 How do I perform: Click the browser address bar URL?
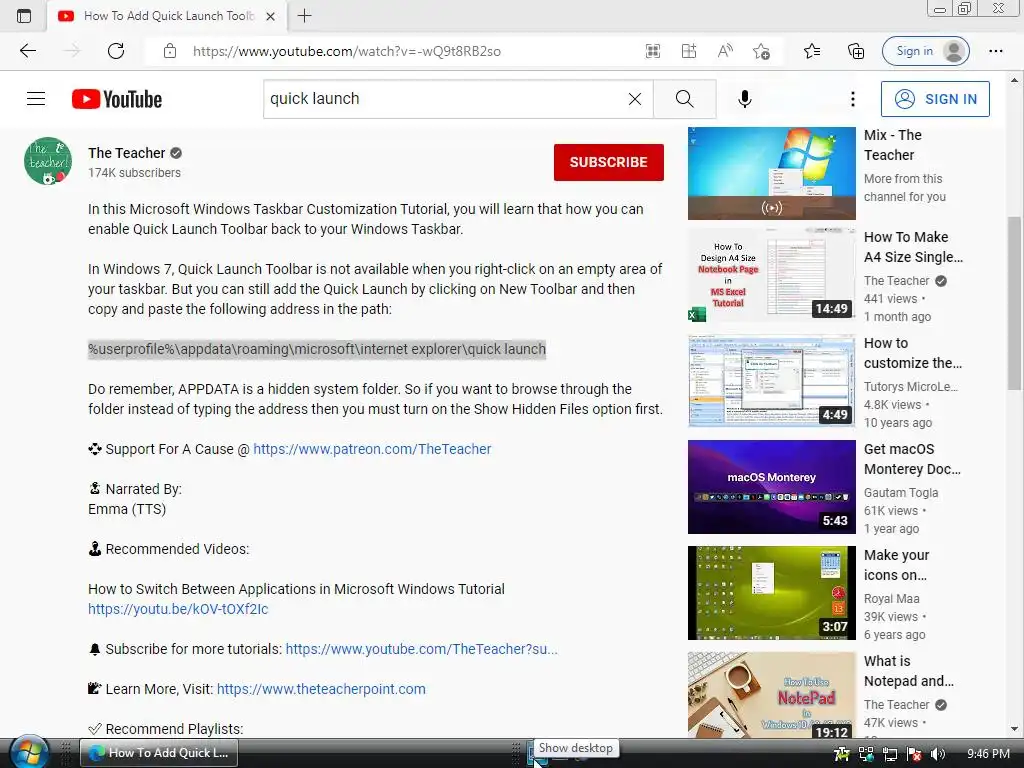(347, 51)
